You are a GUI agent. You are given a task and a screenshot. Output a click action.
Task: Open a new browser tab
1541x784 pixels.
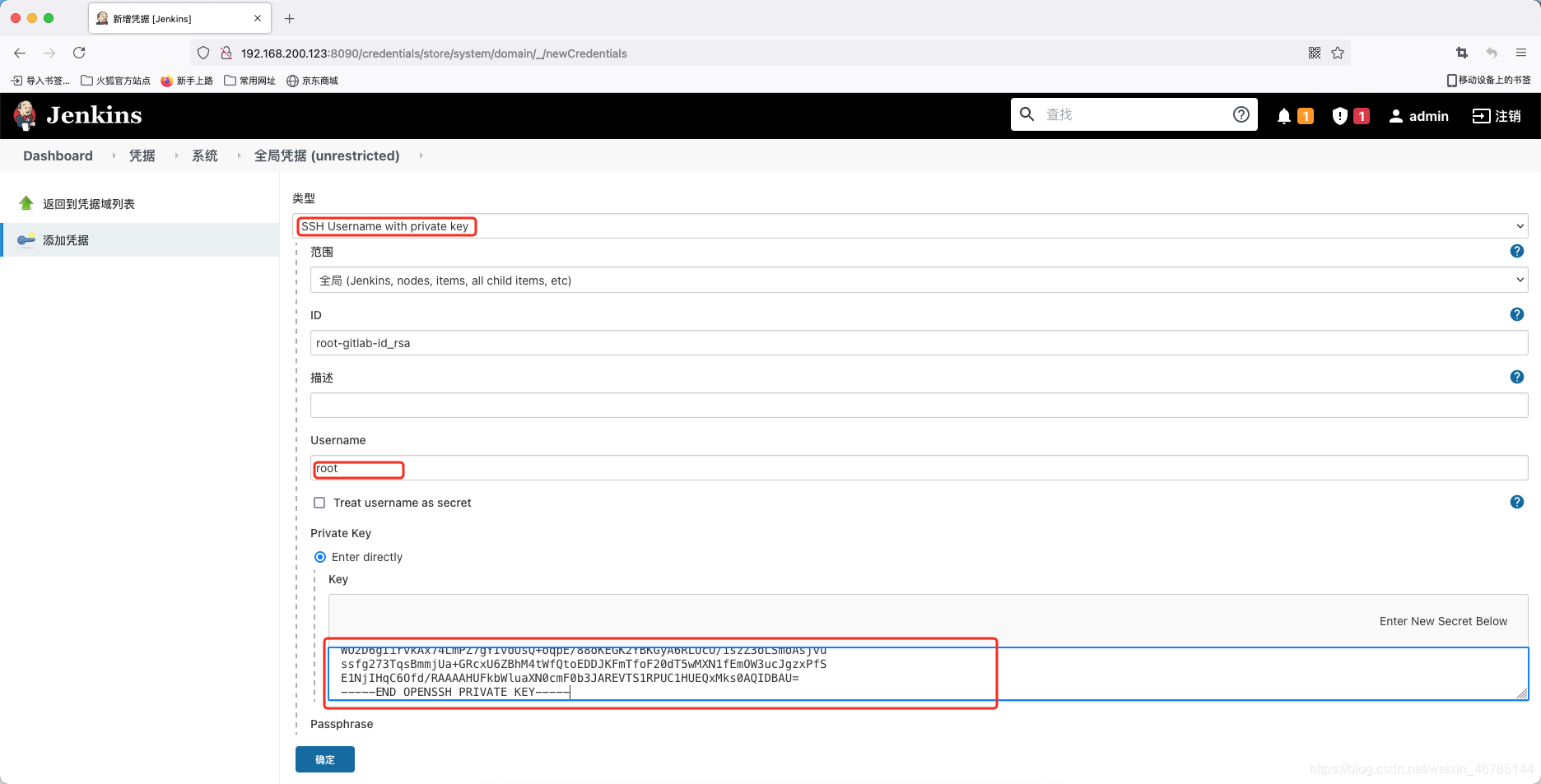[x=289, y=18]
